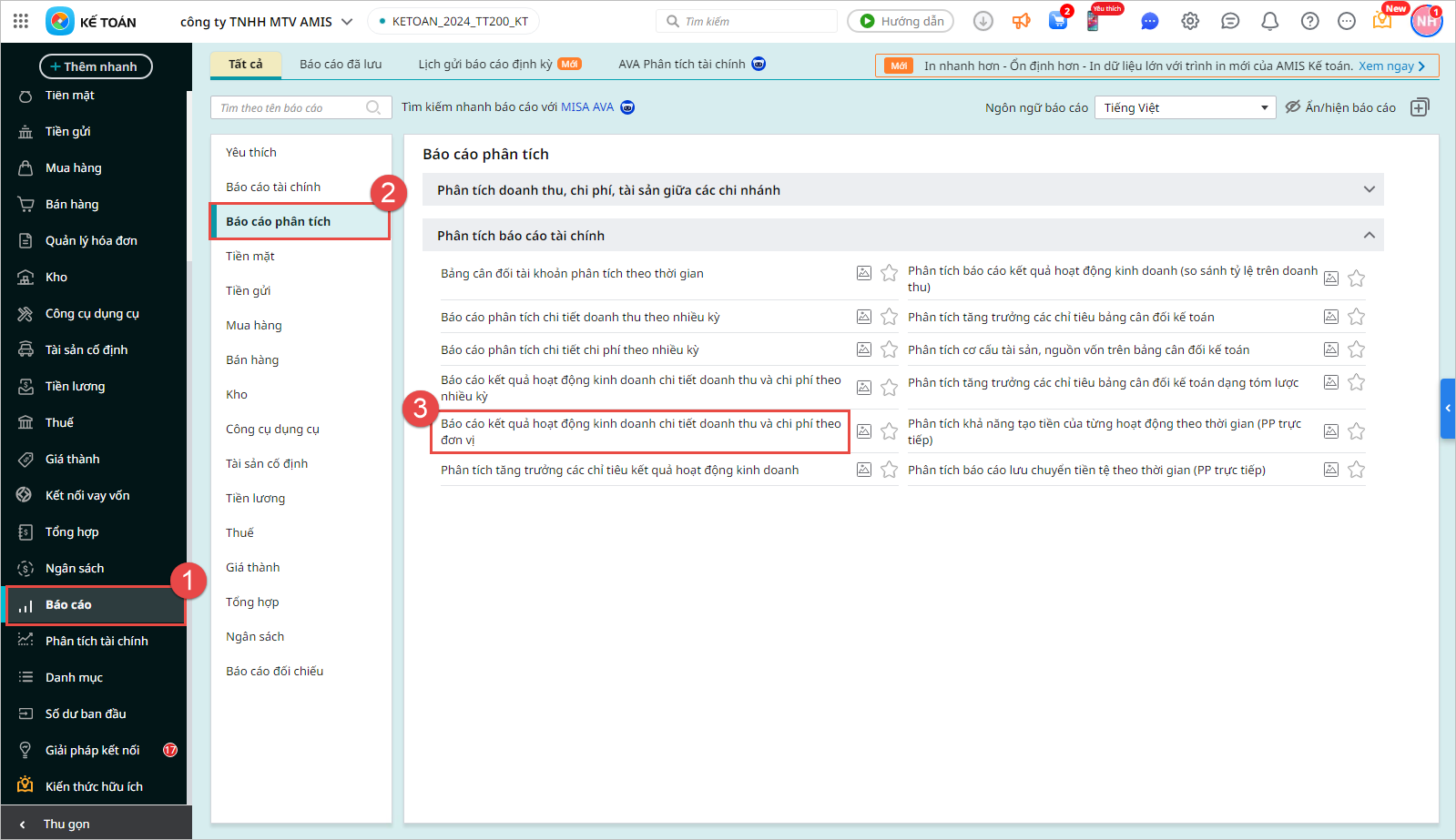
Task: Click the announcements megaphone icon
Action: [1021, 21]
